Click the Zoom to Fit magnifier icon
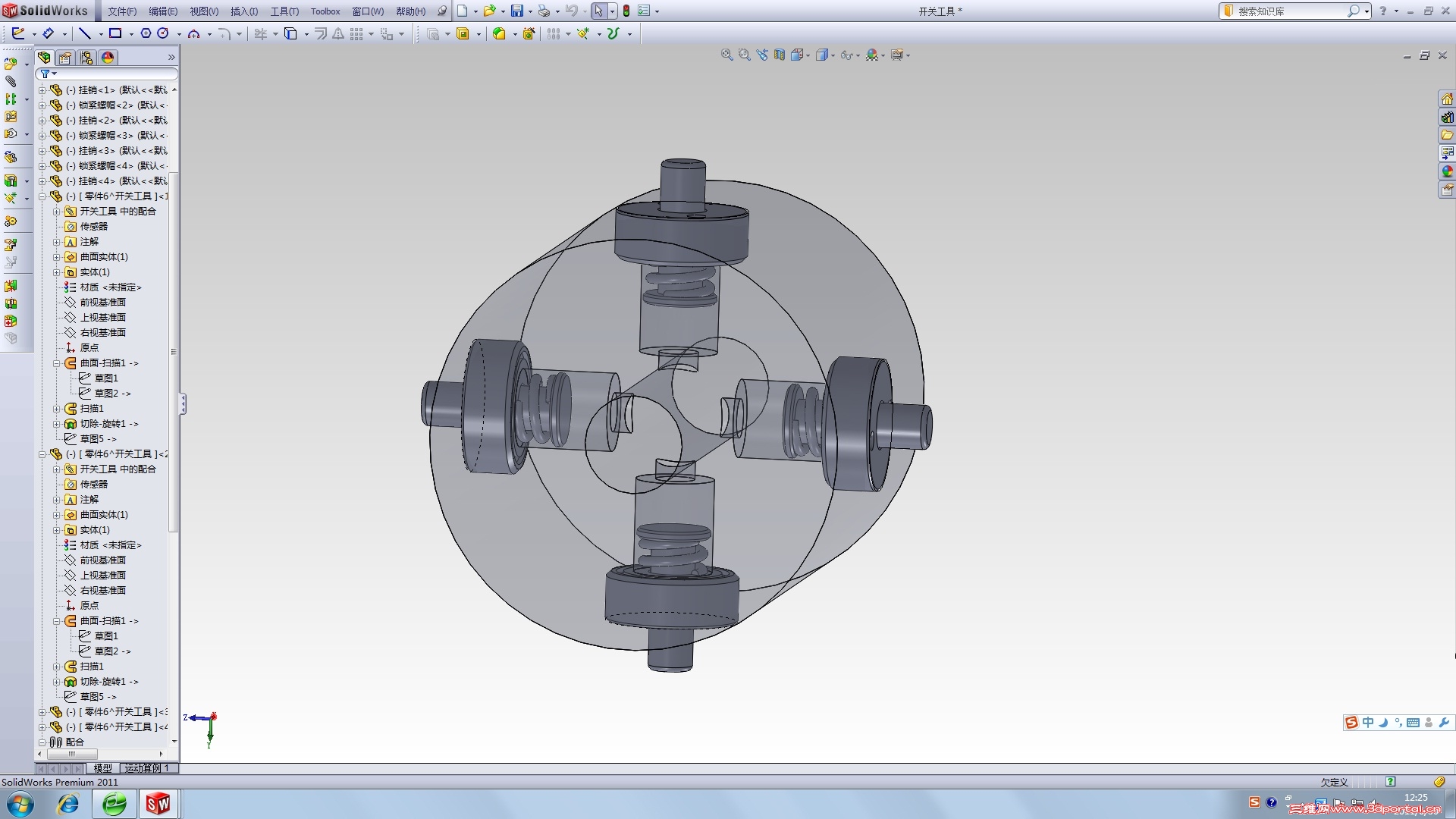Screen dimensions: 1456x819 tap(726, 55)
